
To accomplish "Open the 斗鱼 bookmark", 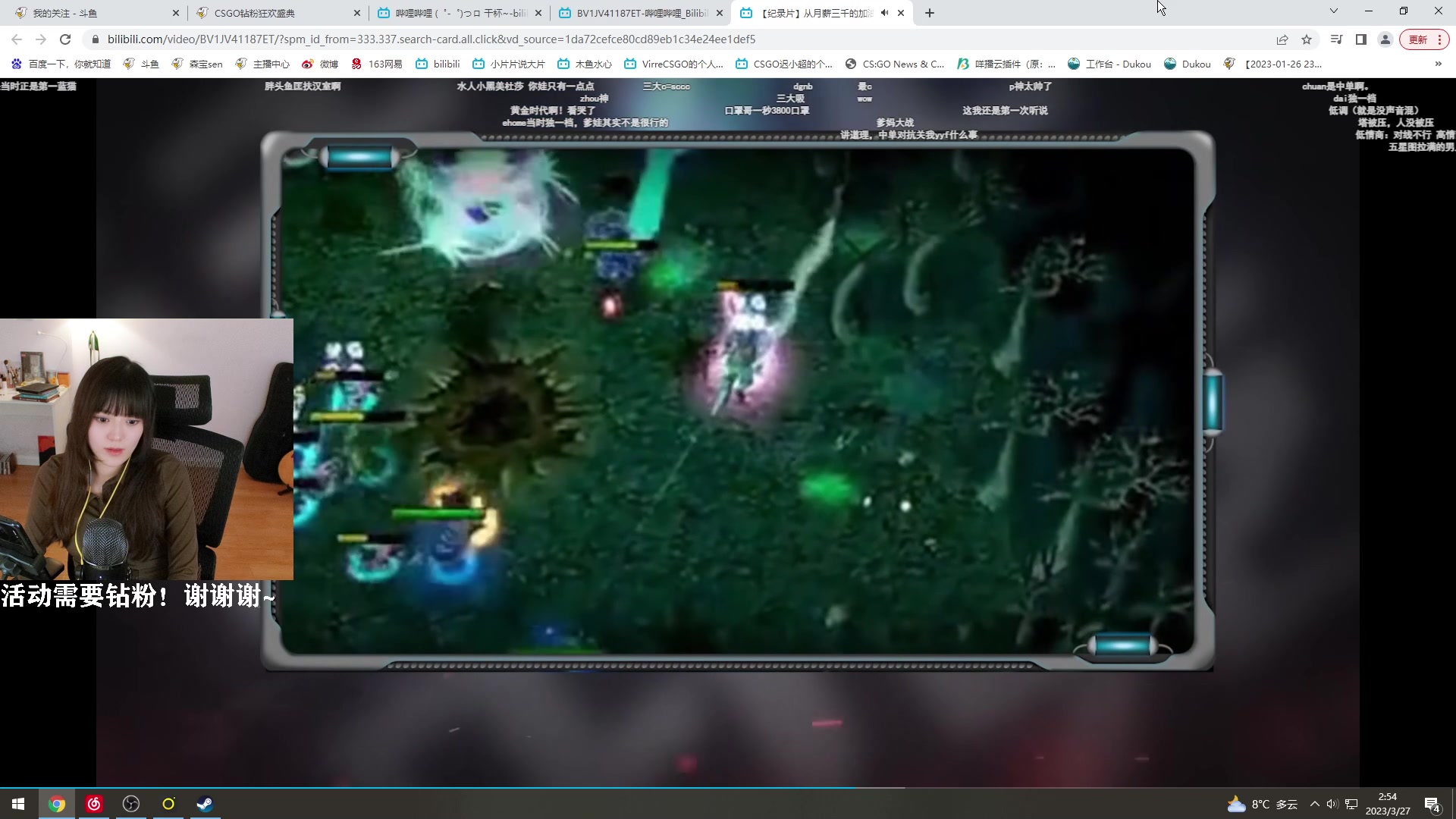I will [x=141, y=64].
